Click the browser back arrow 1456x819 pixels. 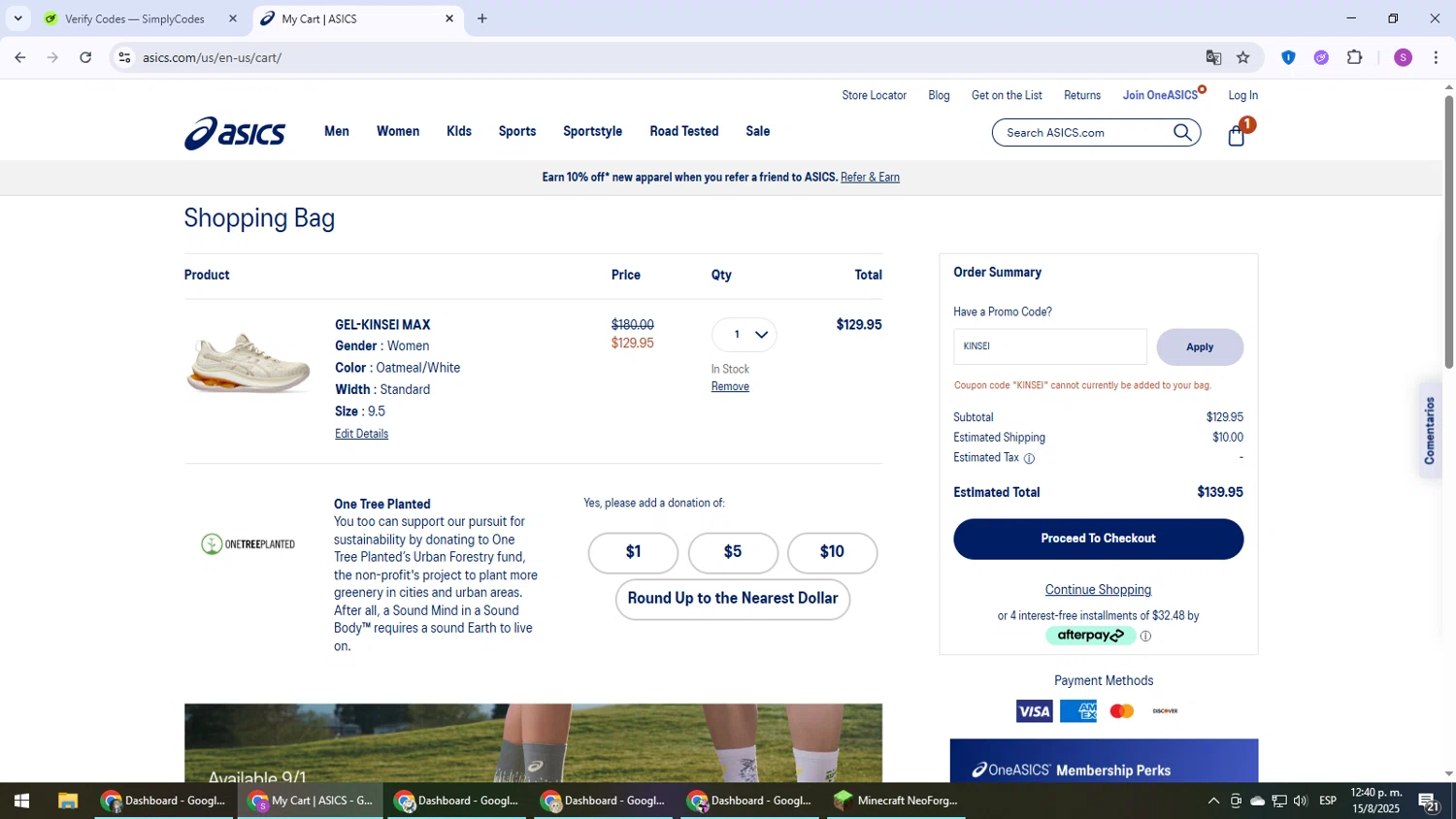pyautogui.click(x=20, y=57)
